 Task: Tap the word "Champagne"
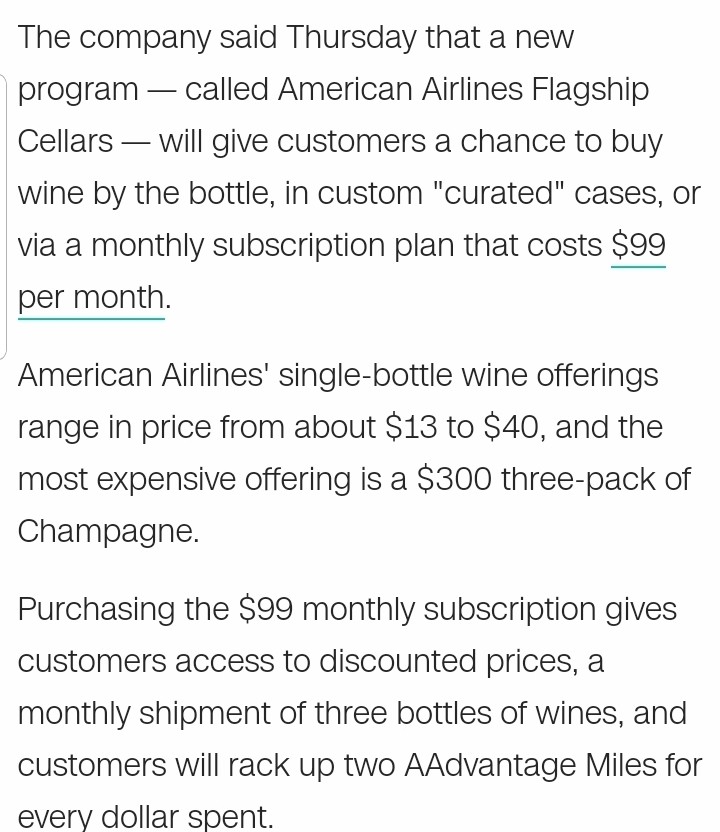pyautogui.click(x=108, y=531)
